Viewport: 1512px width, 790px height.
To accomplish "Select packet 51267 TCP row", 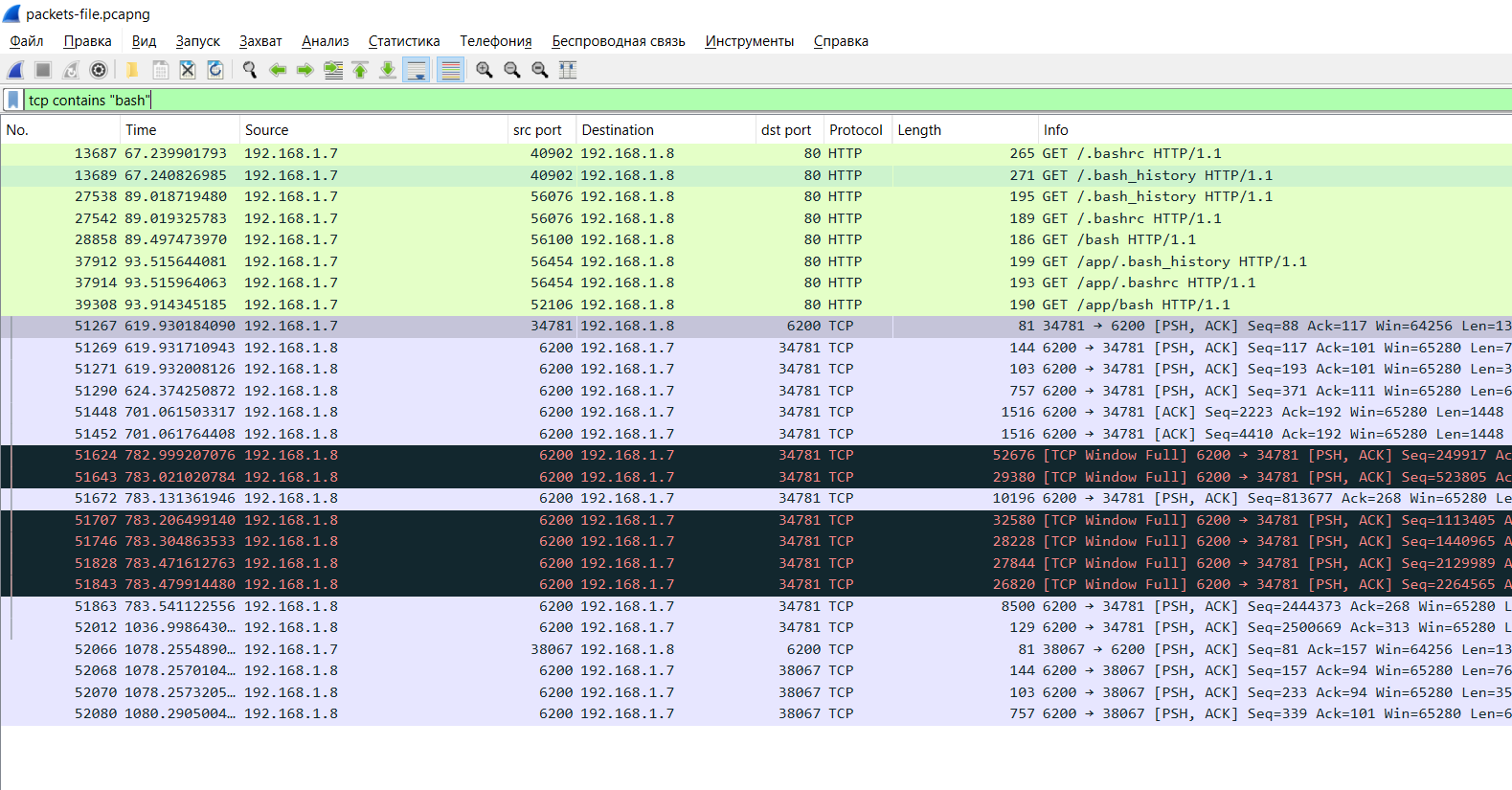I will tap(756, 326).
